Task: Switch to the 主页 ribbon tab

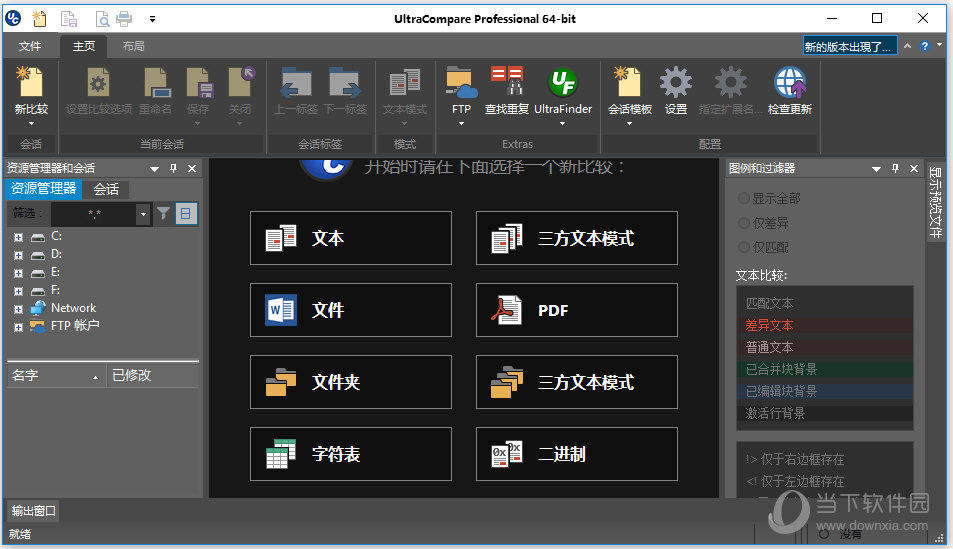Action: [x=83, y=46]
